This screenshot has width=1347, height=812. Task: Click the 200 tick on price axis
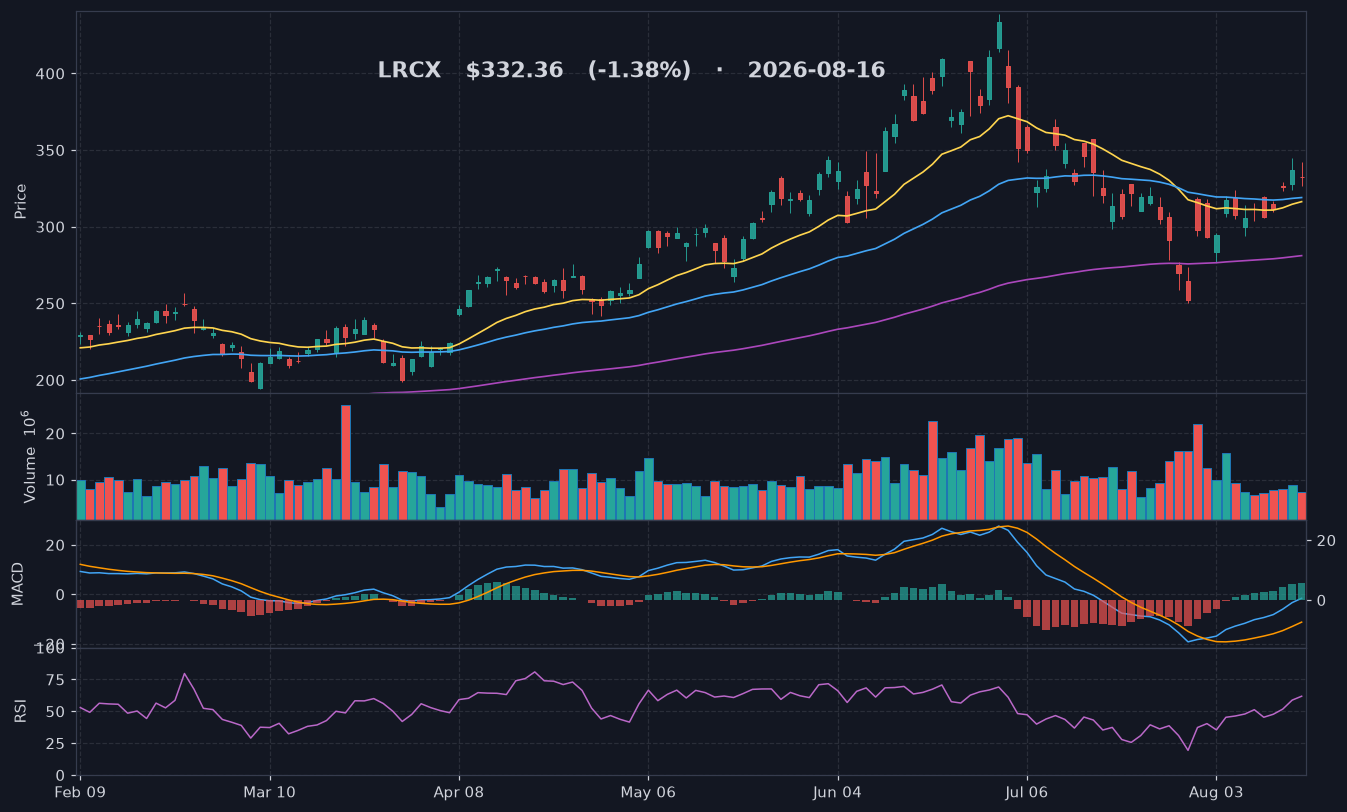click(52, 381)
